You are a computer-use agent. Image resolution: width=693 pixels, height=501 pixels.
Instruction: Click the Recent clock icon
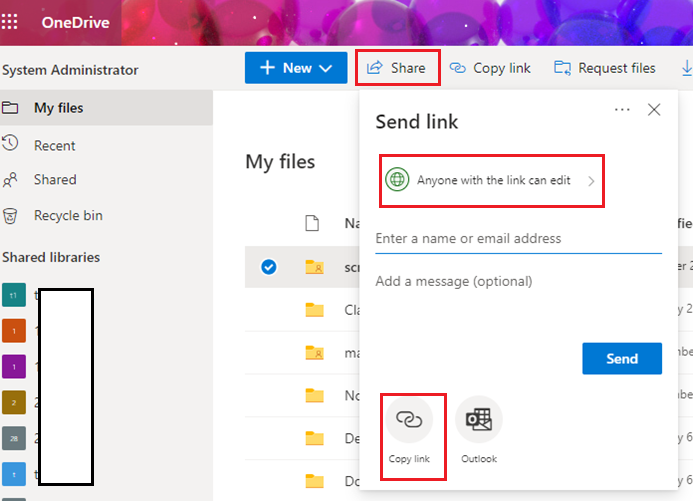pyautogui.click(x=10, y=143)
